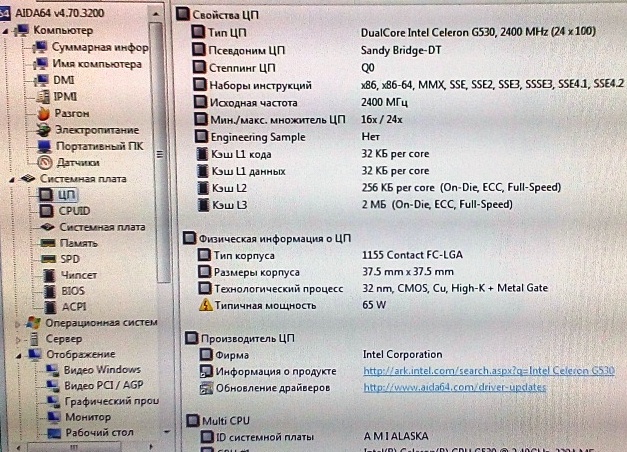The image size is (627, 452).
Task: Open the Суммарная информация icon
Action: tap(40, 47)
